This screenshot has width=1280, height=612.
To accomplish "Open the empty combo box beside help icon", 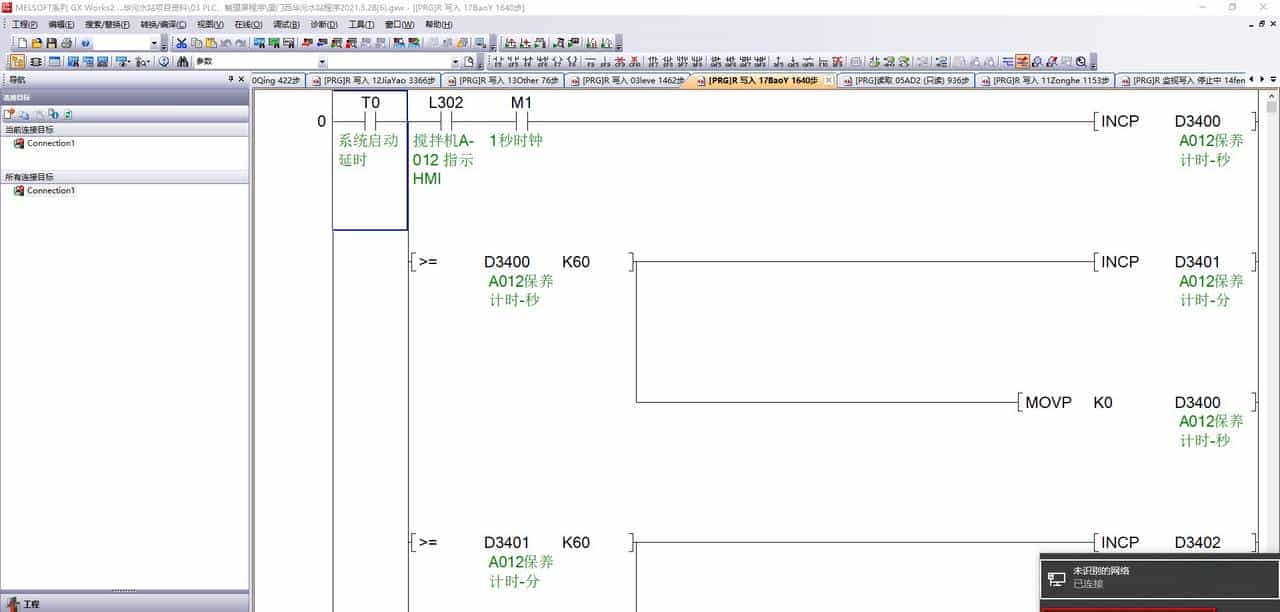I will pos(154,43).
